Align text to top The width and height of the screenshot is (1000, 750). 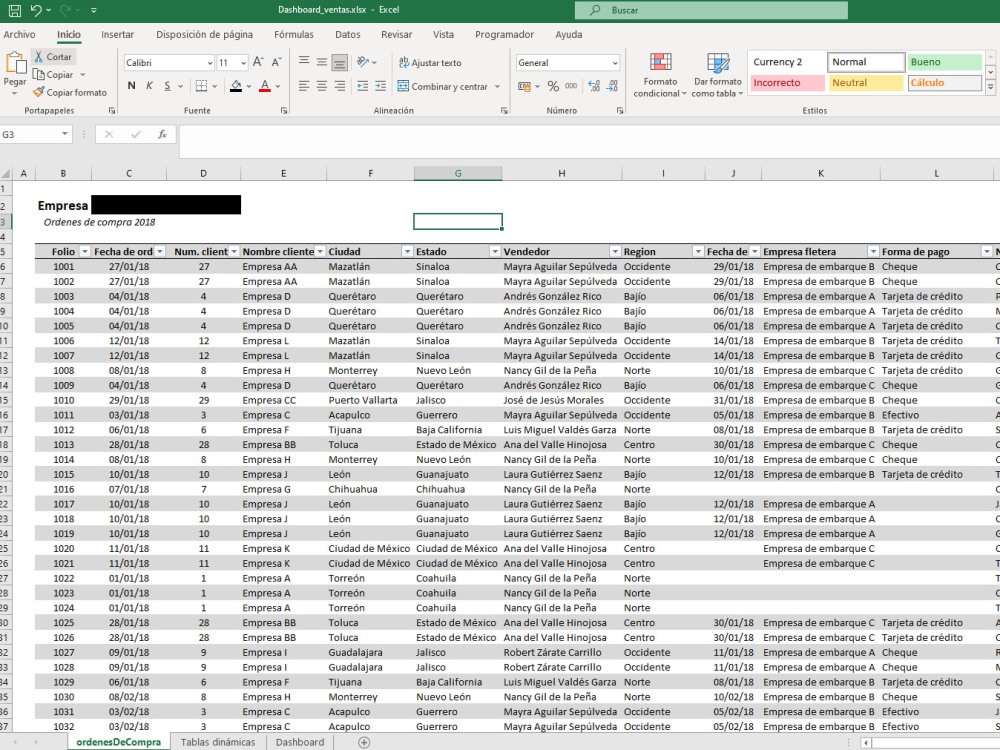click(304, 62)
